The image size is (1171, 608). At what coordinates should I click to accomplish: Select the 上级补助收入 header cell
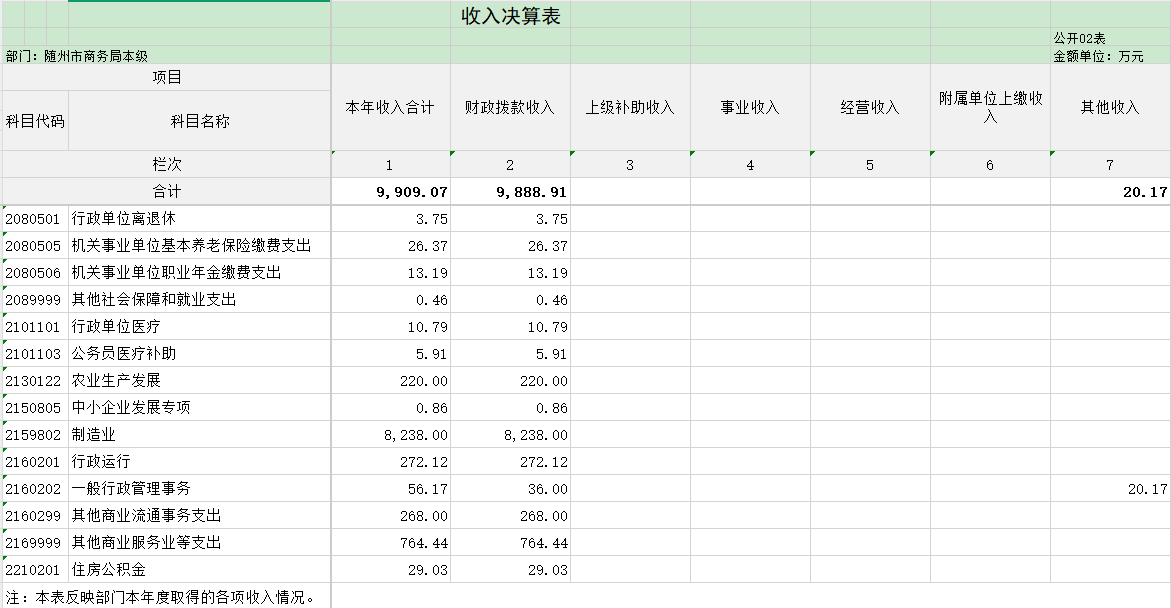tap(630, 108)
